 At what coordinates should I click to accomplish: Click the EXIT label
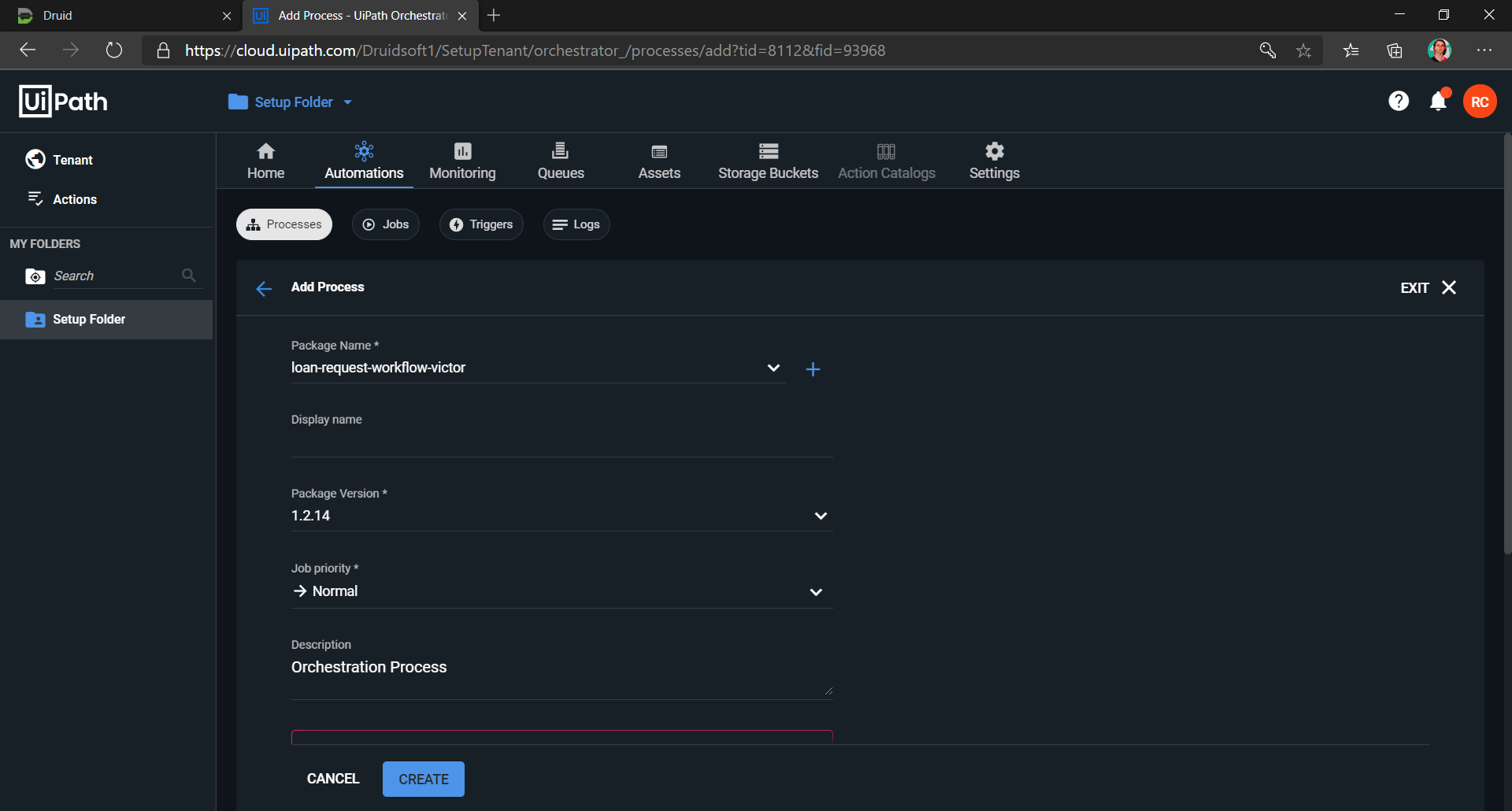[x=1414, y=288]
